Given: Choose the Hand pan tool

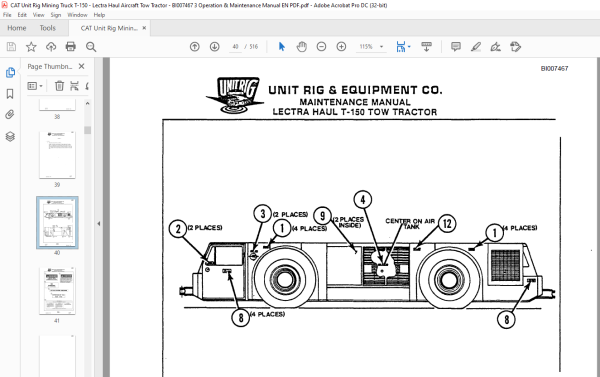Looking at the screenshot, I should click(x=302, y=47).
